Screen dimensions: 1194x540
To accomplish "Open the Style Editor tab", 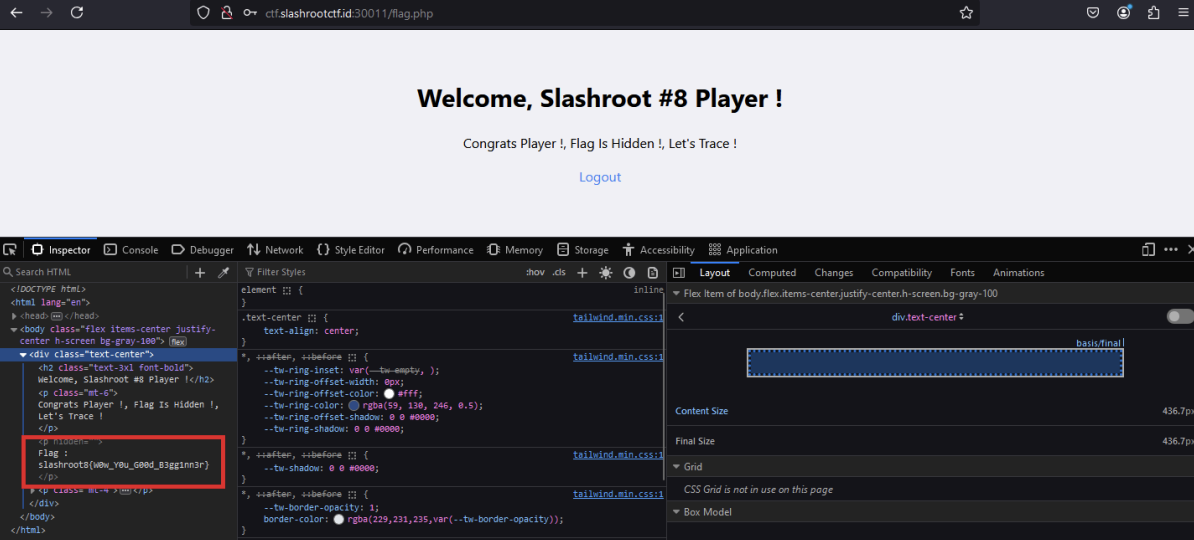I will coord(350,250).
